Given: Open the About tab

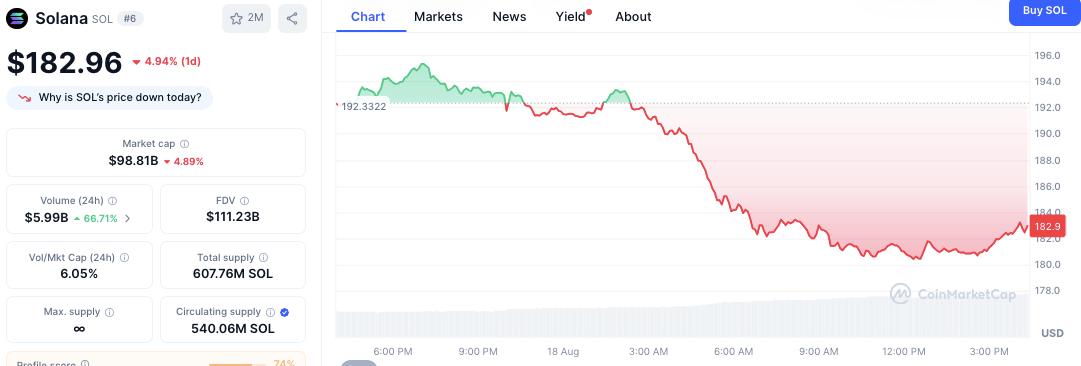Looking at the screenshot, I should (x=633, y=17).
